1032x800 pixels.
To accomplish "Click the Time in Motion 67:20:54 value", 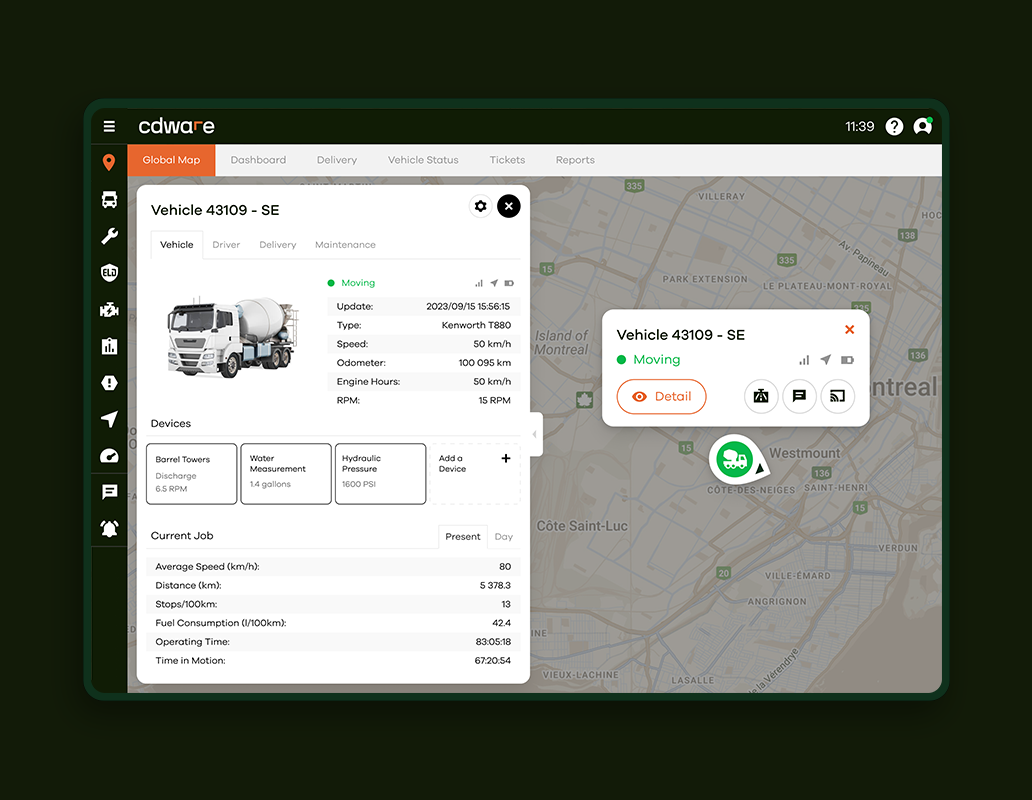I will 492,661.
